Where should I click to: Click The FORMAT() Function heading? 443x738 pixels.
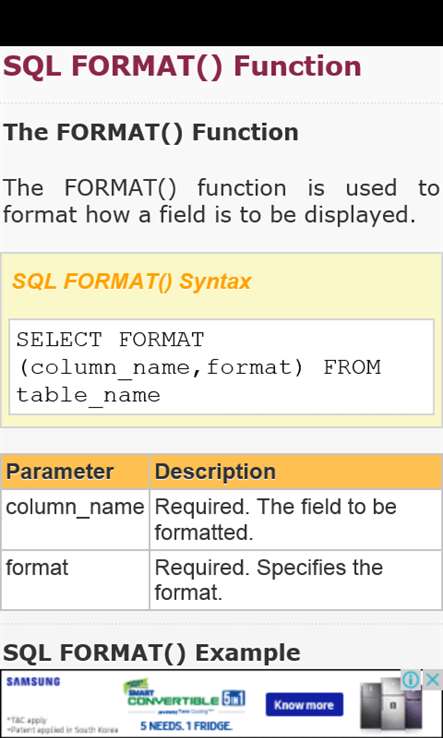pos(151,132)
